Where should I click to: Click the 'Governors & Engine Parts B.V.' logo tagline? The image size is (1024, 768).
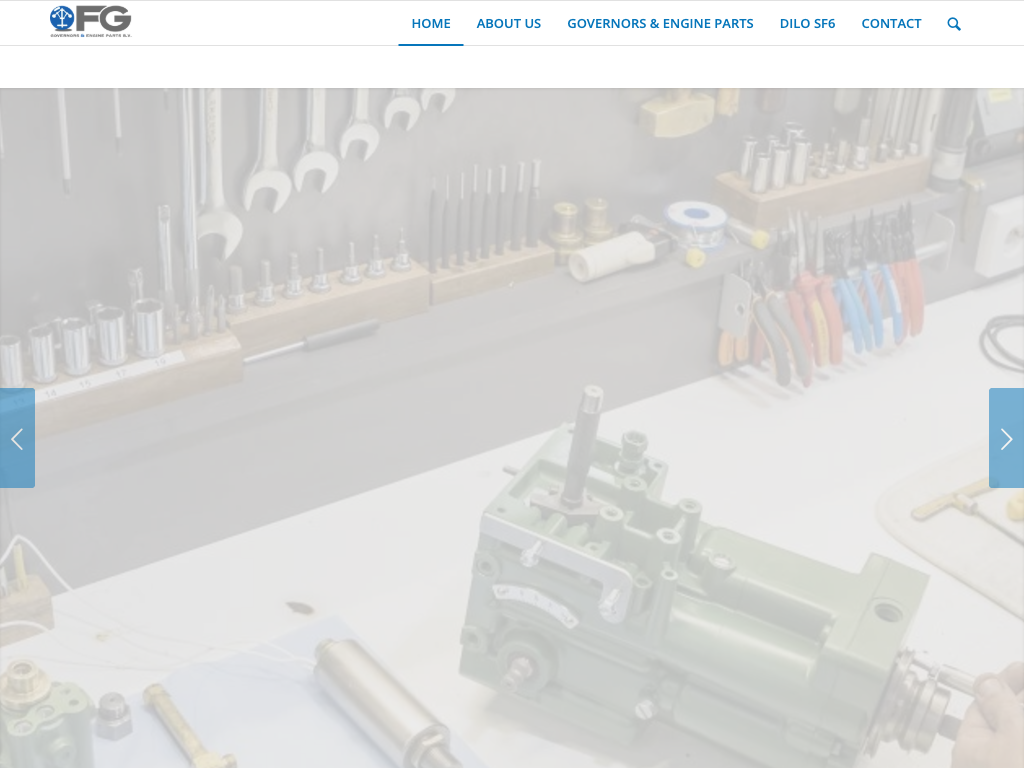pos(91,35)
